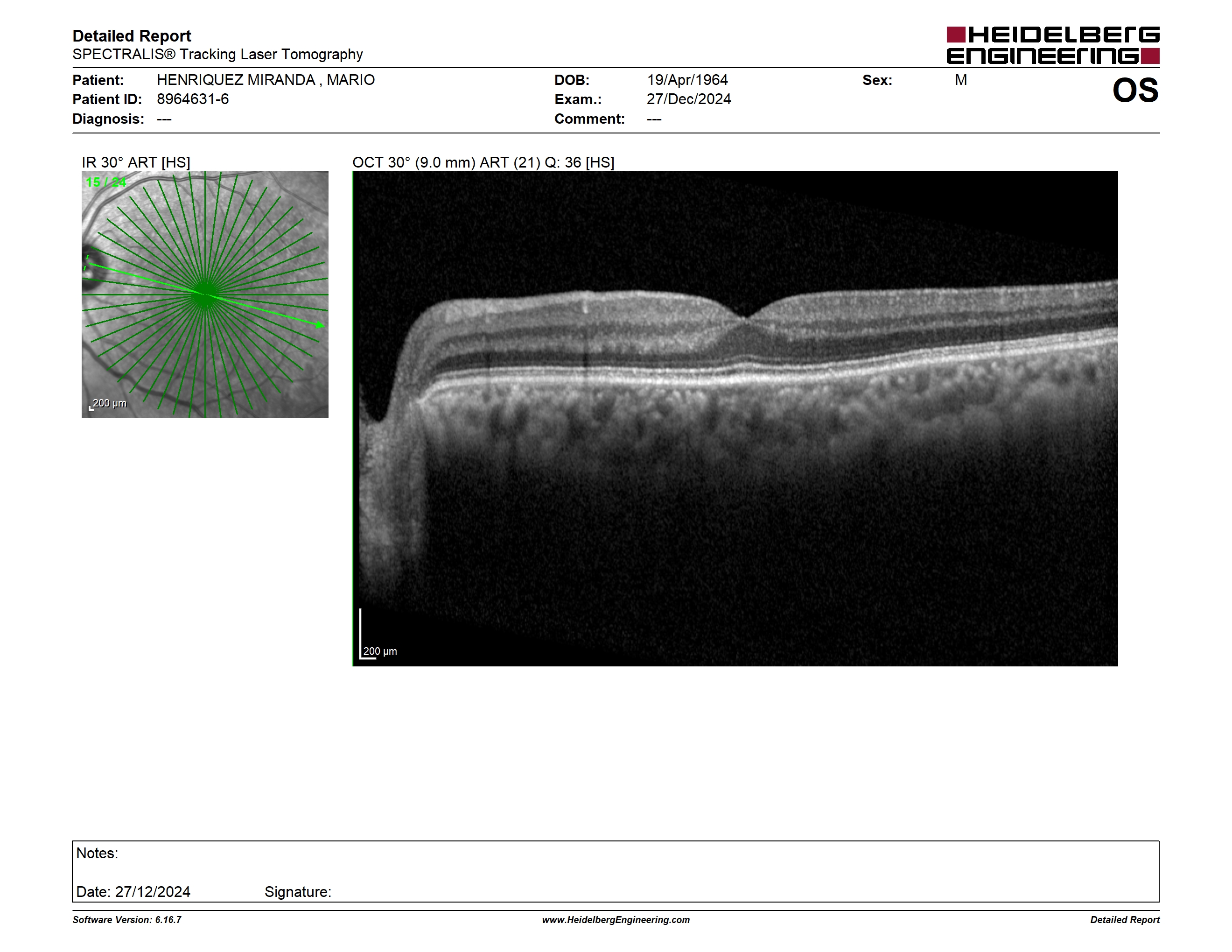Click Patient ID value '8964631-6'
Screen dimensions: 1232x952
193,99
